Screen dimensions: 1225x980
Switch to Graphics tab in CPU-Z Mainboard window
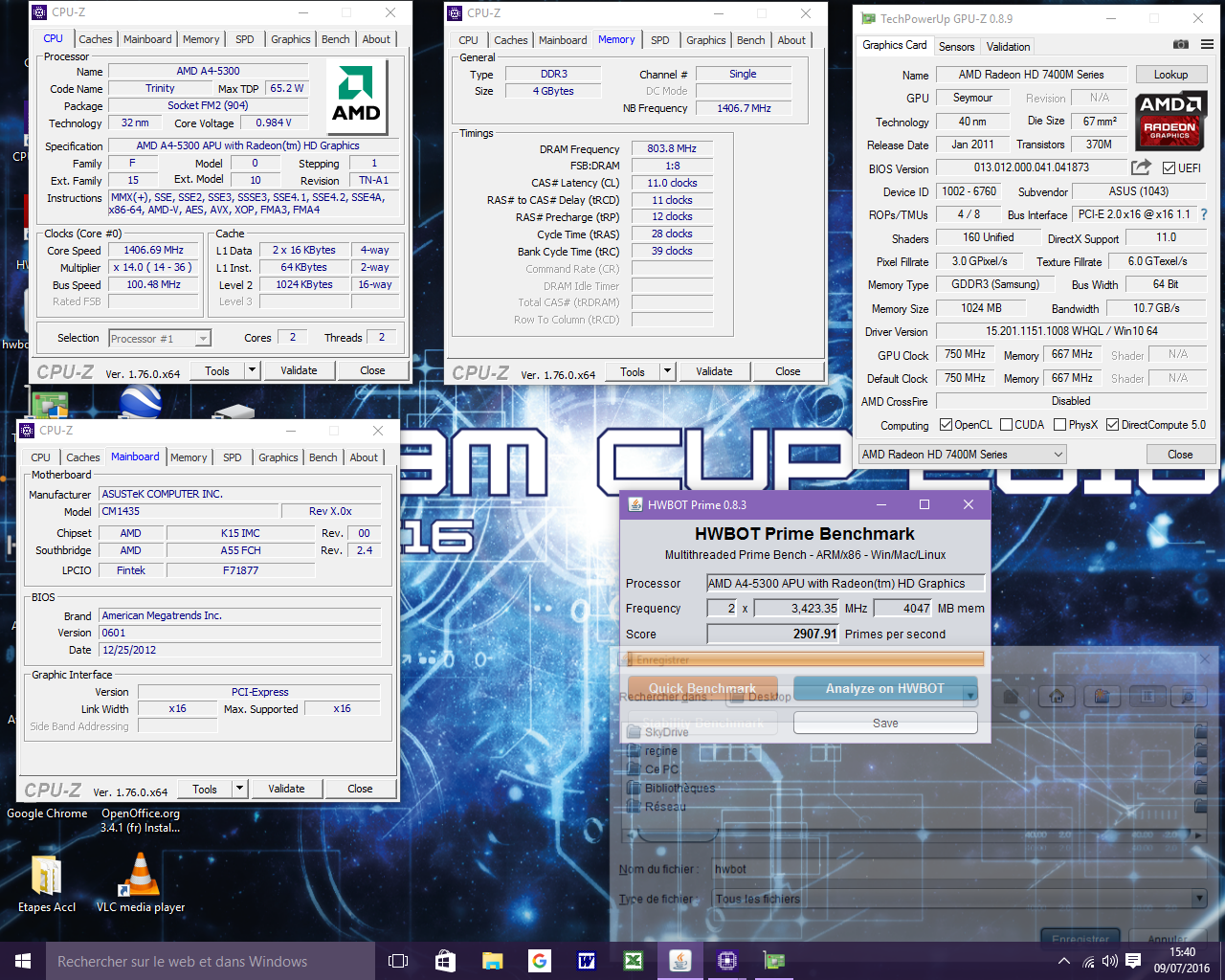pyautogui.click(x=278, y=457)
